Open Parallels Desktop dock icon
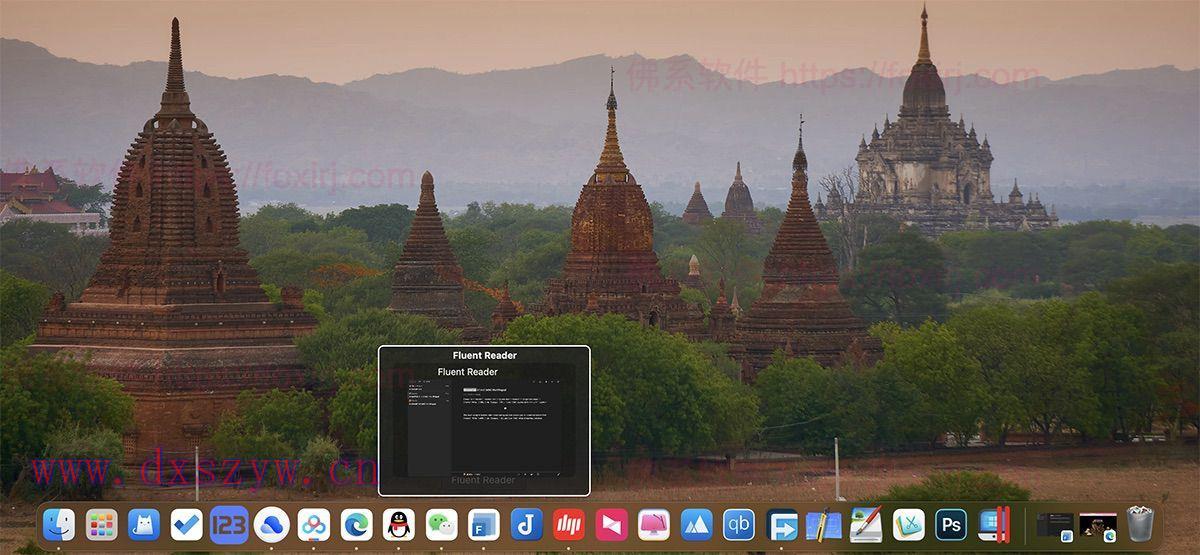Viewport: 1200px width, 555px height. [994, 524]
